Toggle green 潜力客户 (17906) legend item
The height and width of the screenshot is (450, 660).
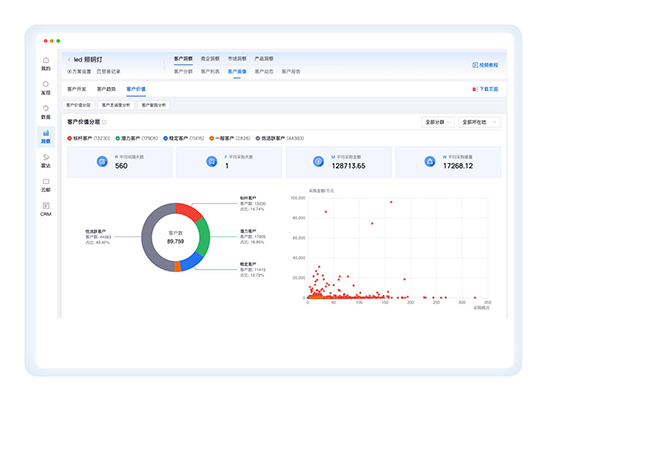pyautogui.click(x=136, y=138)
